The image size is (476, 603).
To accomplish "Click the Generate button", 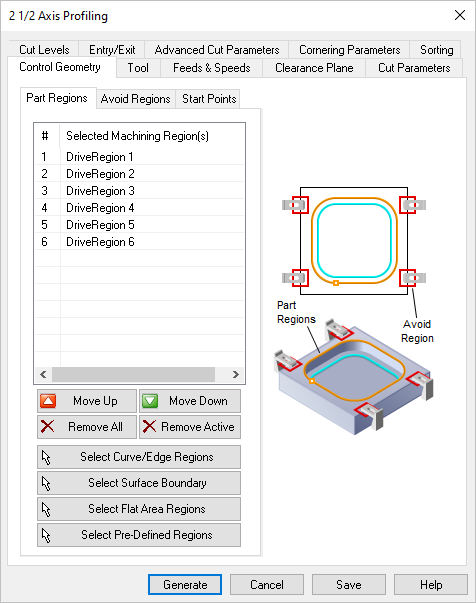I will (185, 585).
